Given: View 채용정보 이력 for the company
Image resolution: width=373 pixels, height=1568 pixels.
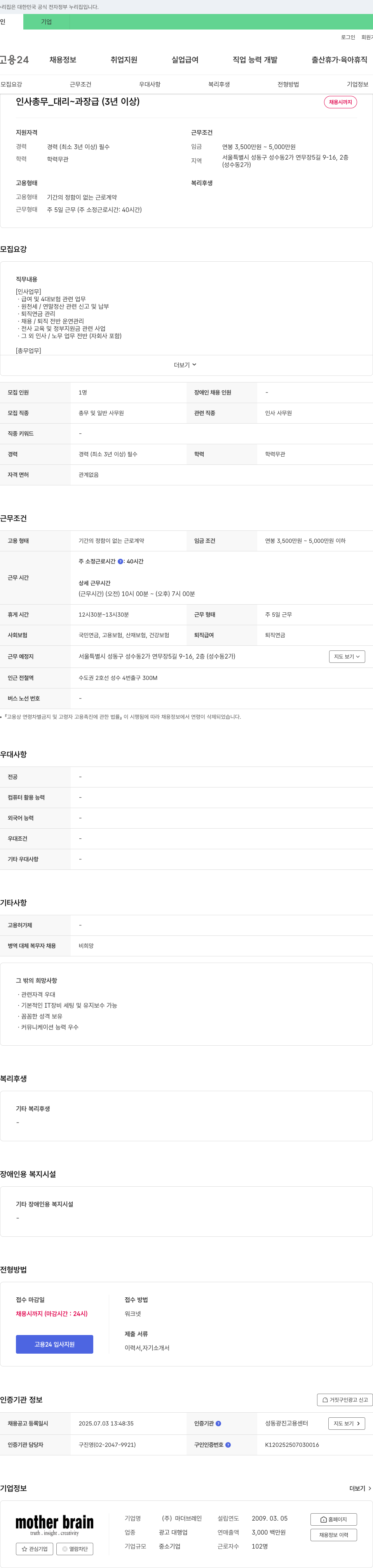Looking at the screenshot, I should [333, 1535].
